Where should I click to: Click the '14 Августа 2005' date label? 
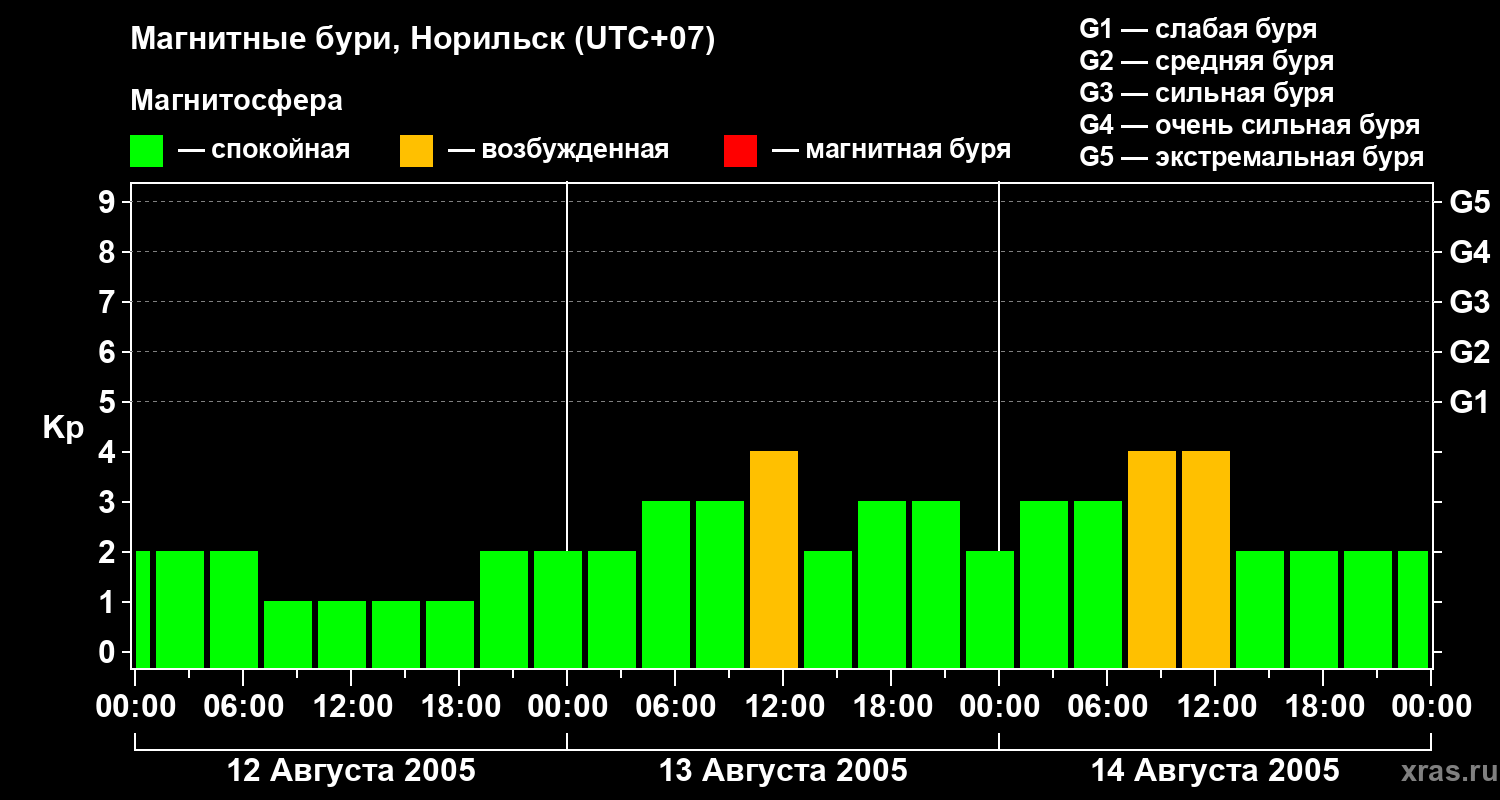[x=1215, y=771]
